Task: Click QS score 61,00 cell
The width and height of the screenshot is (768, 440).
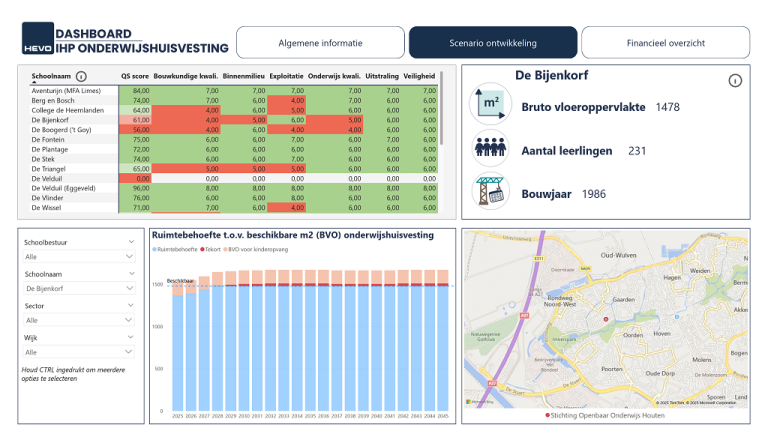Action: click(135, 120)
